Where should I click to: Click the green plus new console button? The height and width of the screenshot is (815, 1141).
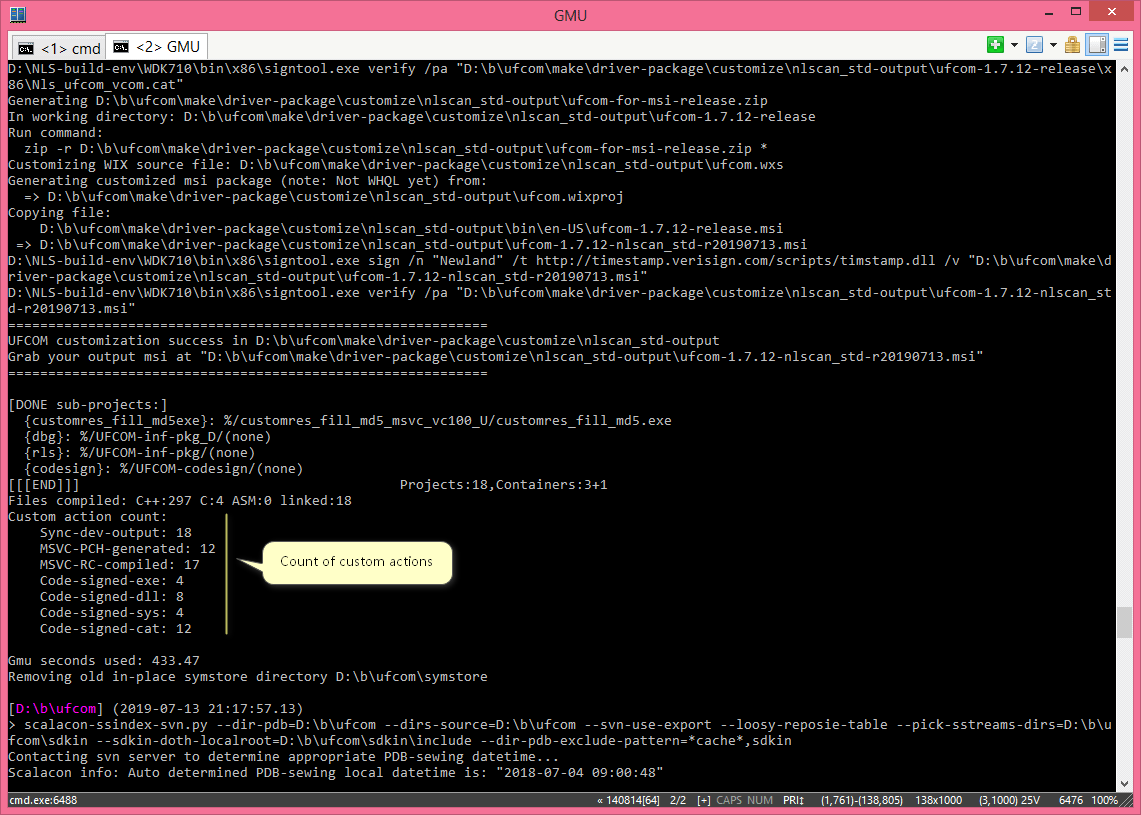(x=995, y=45)
